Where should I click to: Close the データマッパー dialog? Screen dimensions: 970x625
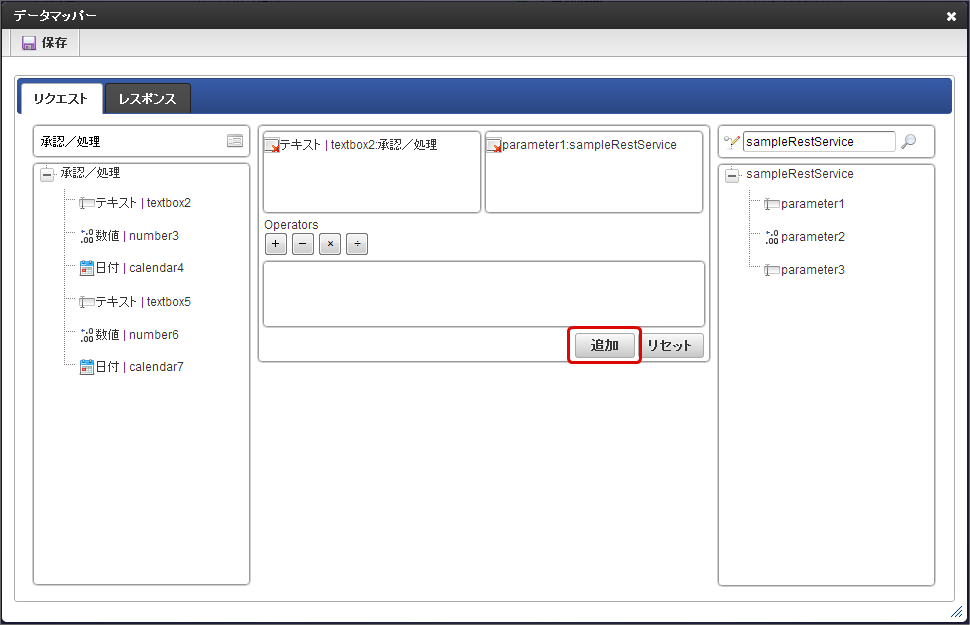tap(951, 17)
